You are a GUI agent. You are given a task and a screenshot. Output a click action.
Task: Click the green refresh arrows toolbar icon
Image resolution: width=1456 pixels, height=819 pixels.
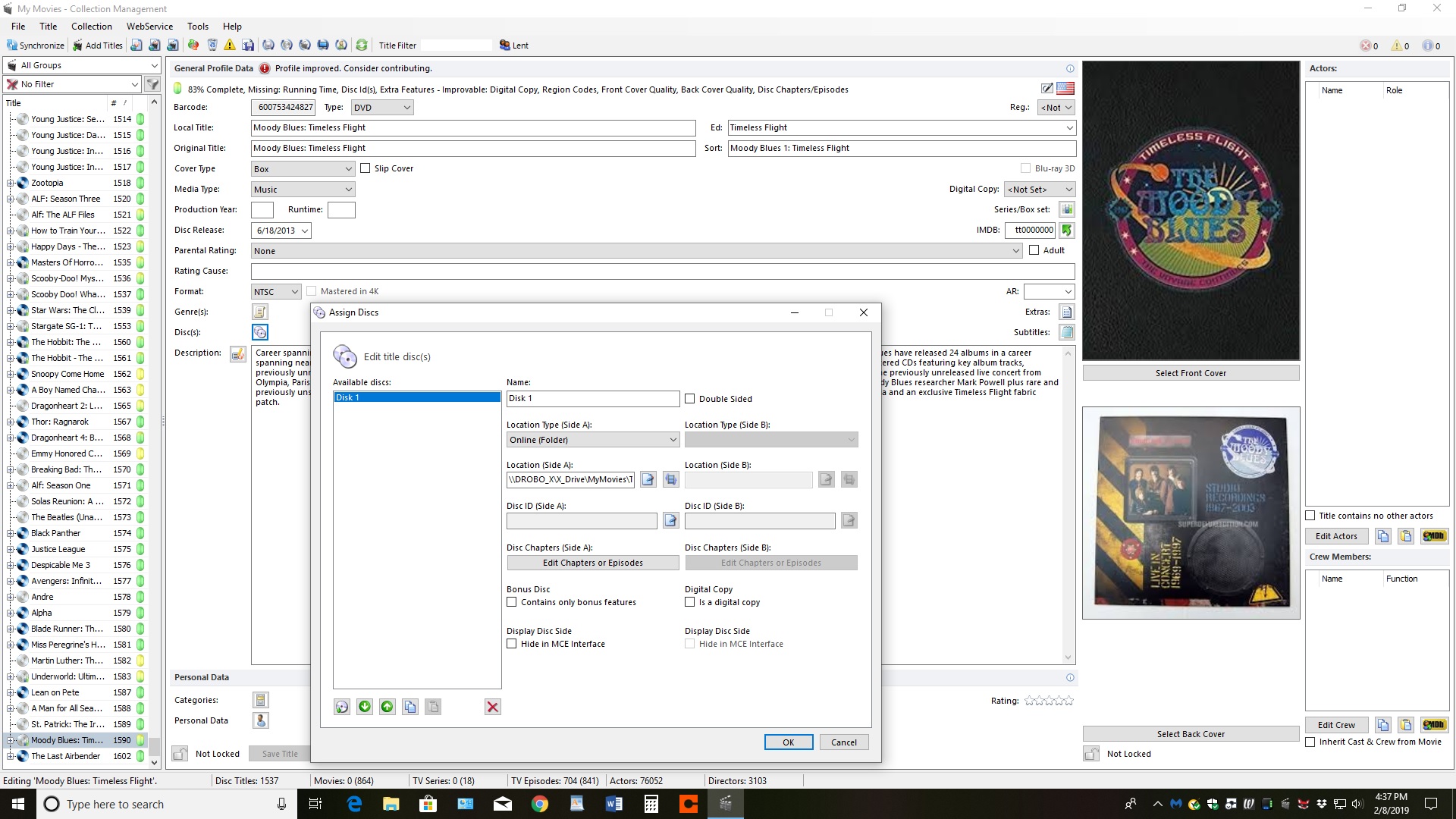[362, 45]
